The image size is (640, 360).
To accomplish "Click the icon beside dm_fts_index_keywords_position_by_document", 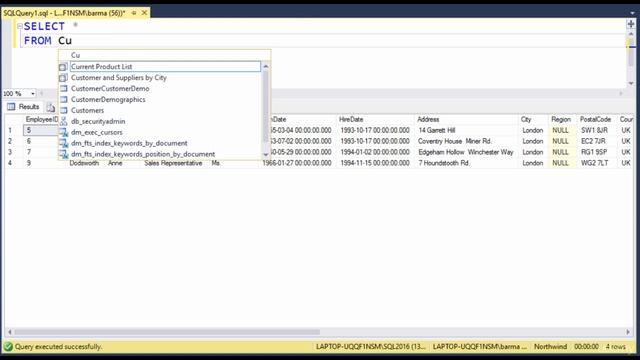I will tap(63, 154).
